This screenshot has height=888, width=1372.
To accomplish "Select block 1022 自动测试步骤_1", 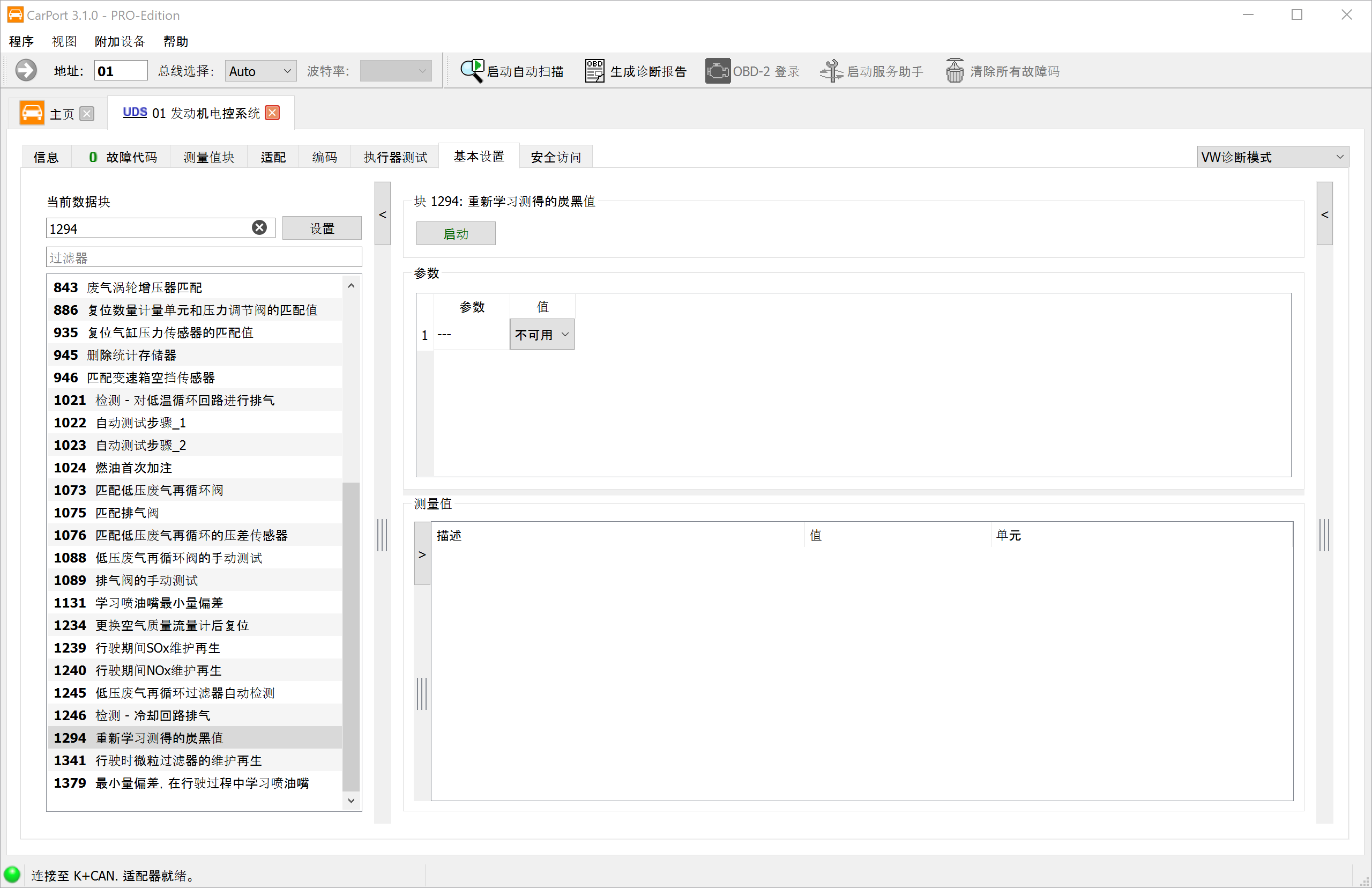I will (195, 423).
